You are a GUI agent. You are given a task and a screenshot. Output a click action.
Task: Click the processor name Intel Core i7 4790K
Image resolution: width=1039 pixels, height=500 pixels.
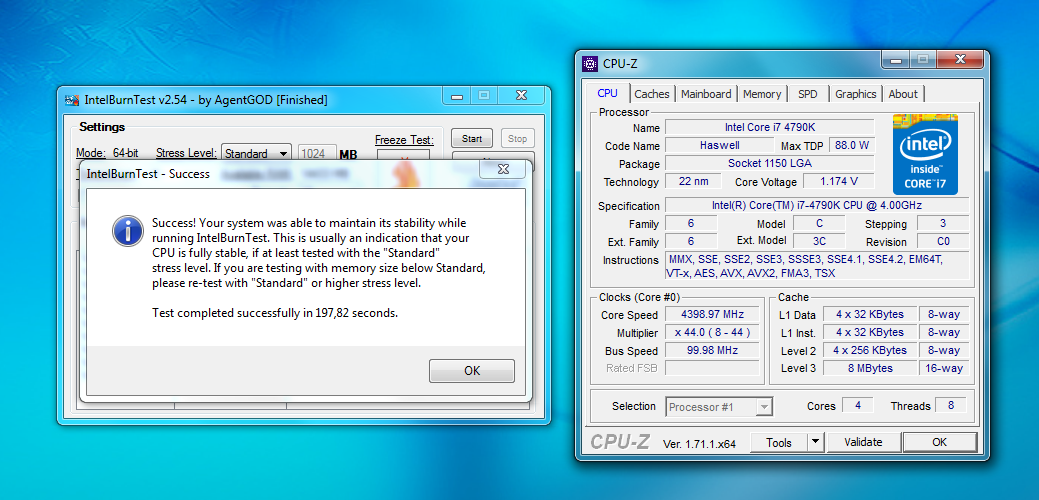tap(769, 127)
